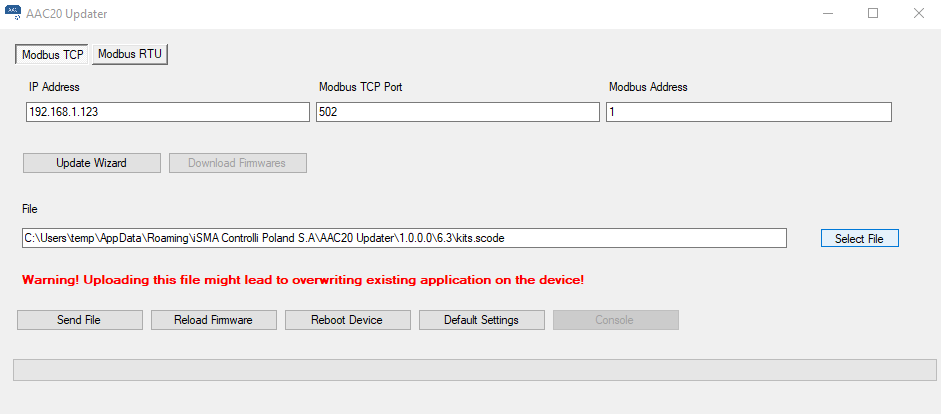This screenshot has height=414, width=941.
Task: Click the progress bar at the bottom
Action: [474, 370]
